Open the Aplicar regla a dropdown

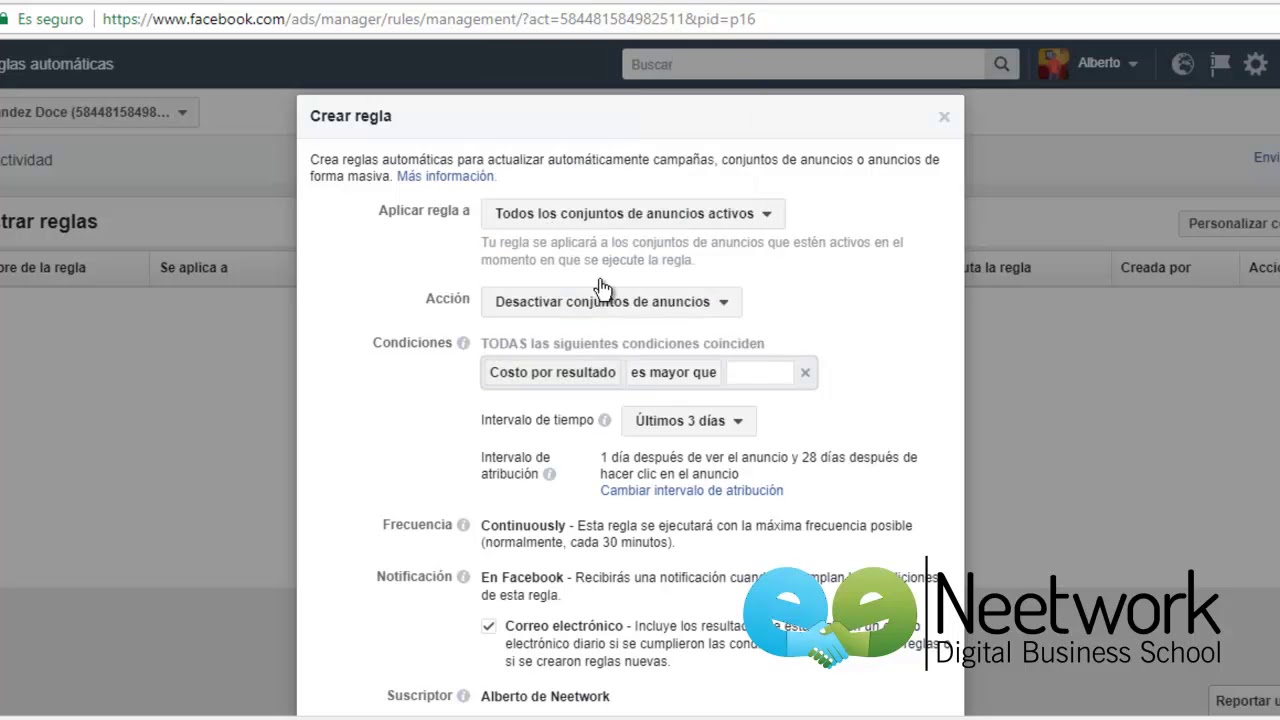pyautogui.click(x=633, y=214)
